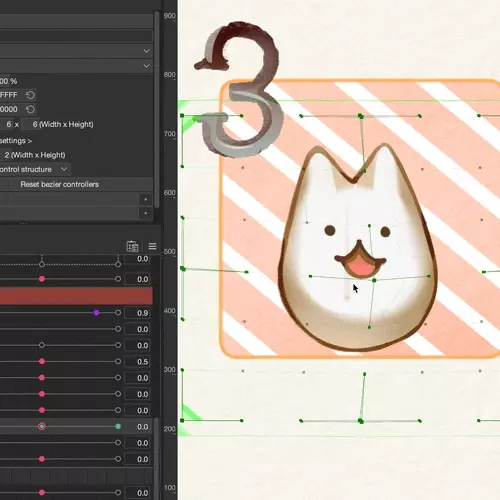Open the parameter panel hamburger menu

pyautogui.click(x=152, y=246)
